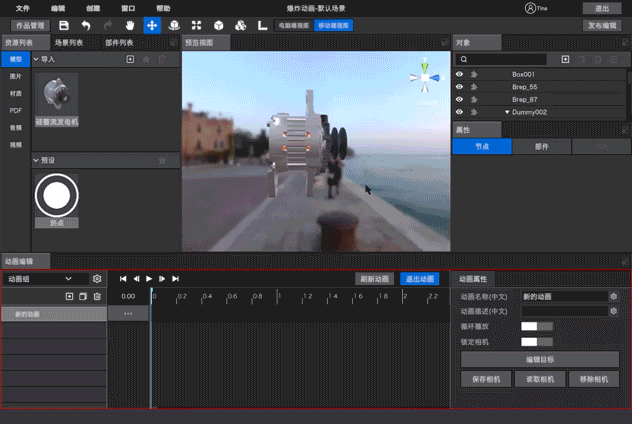This screenshot has height=424, width=632.
Task: Open the 动画组 dropdown
Action: pos(45,279)
